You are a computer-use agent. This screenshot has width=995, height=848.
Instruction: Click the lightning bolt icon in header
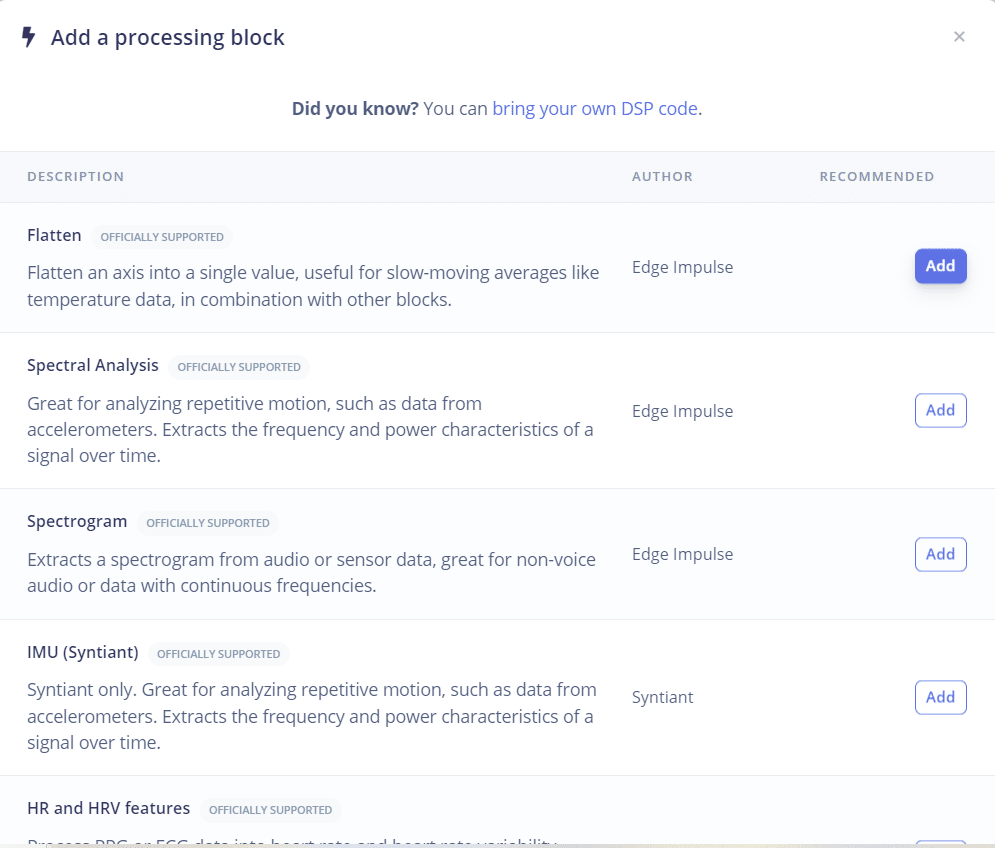[x=29, y=37]
